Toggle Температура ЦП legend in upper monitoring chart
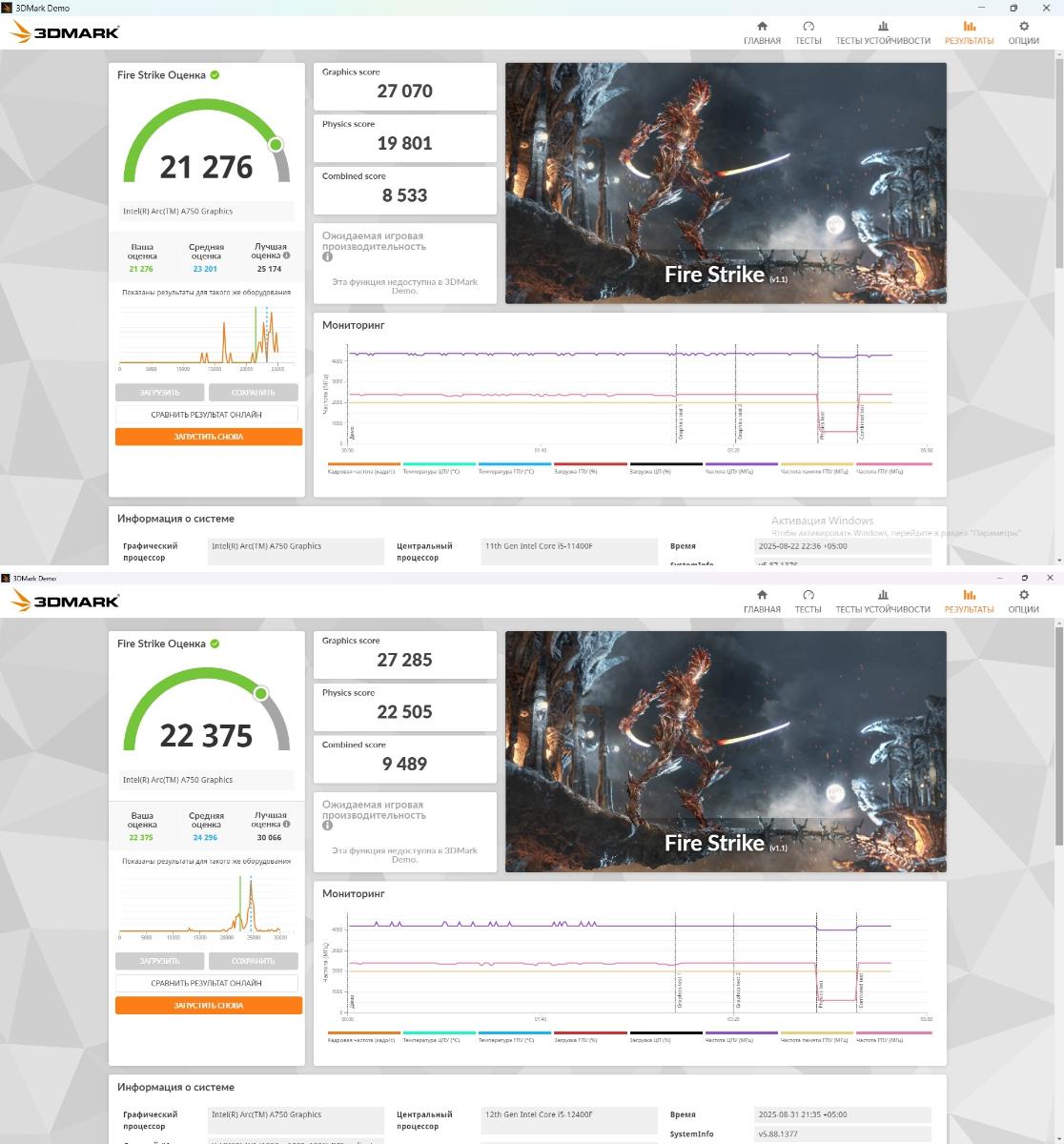Image resolution: width=1064 pixels, height=1144 pixels. pos(440,468)
